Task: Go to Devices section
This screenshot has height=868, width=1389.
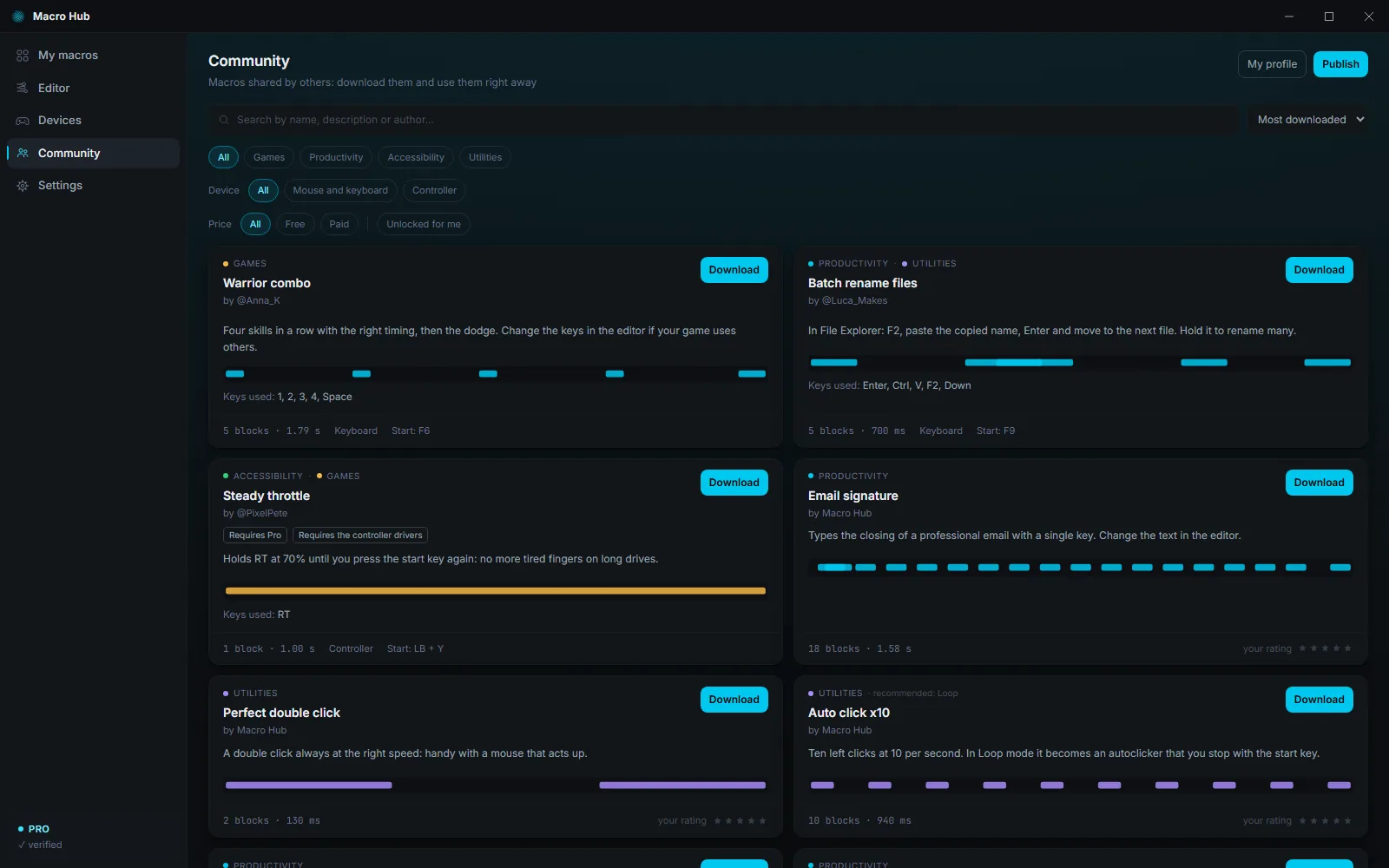Action: coord(93,121)
